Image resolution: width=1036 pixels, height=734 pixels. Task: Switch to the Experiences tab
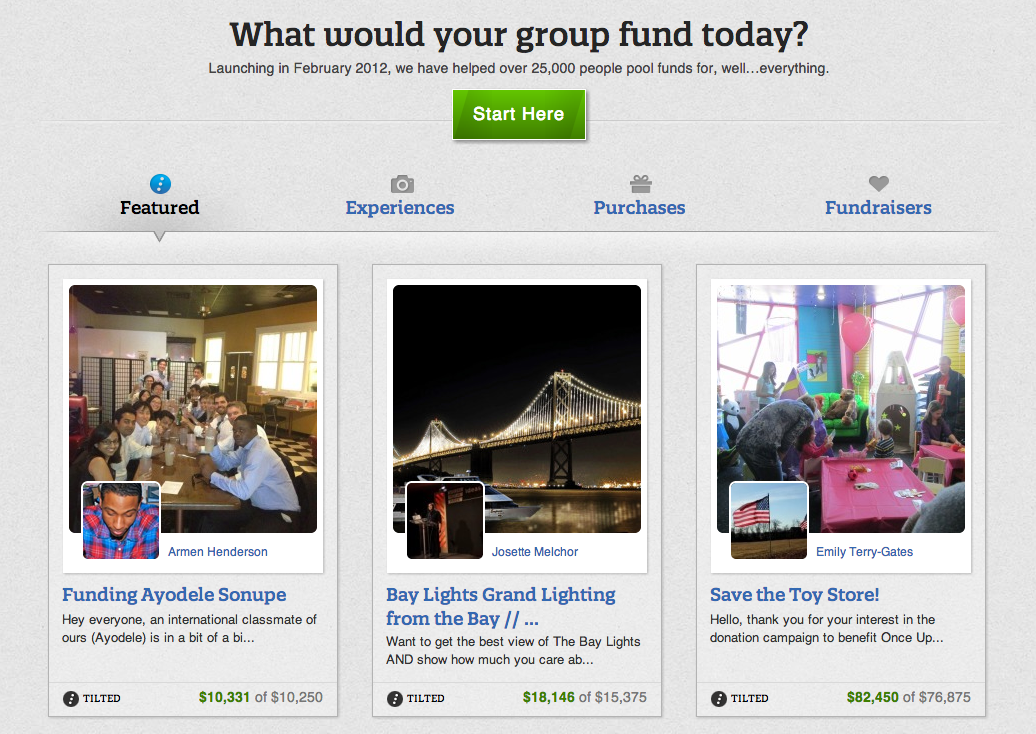point(400,207)
